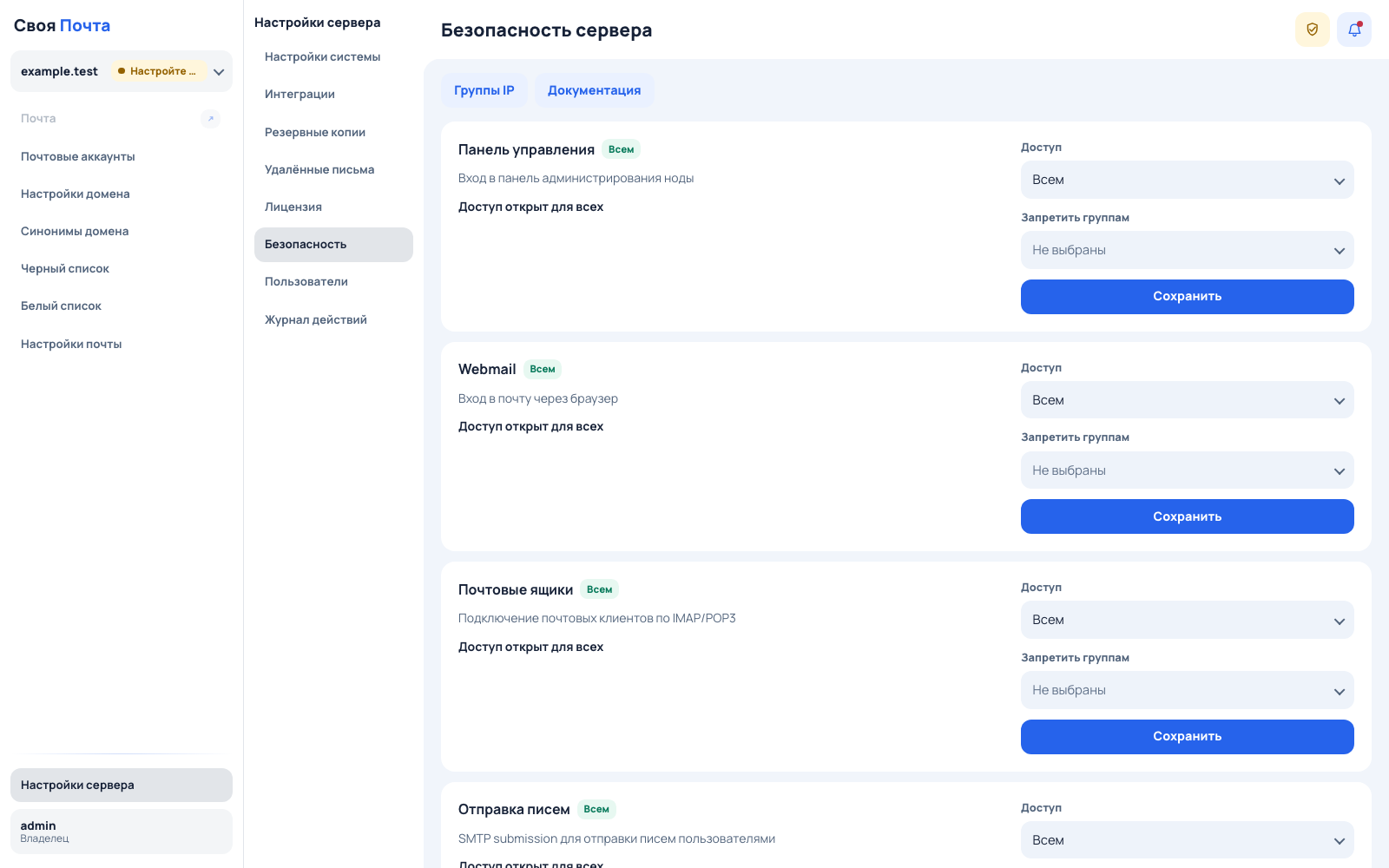Screen dimensions: 1389x868
Task: Open Доступ dropdown for Webmail
Action: tap(1187, 400)
